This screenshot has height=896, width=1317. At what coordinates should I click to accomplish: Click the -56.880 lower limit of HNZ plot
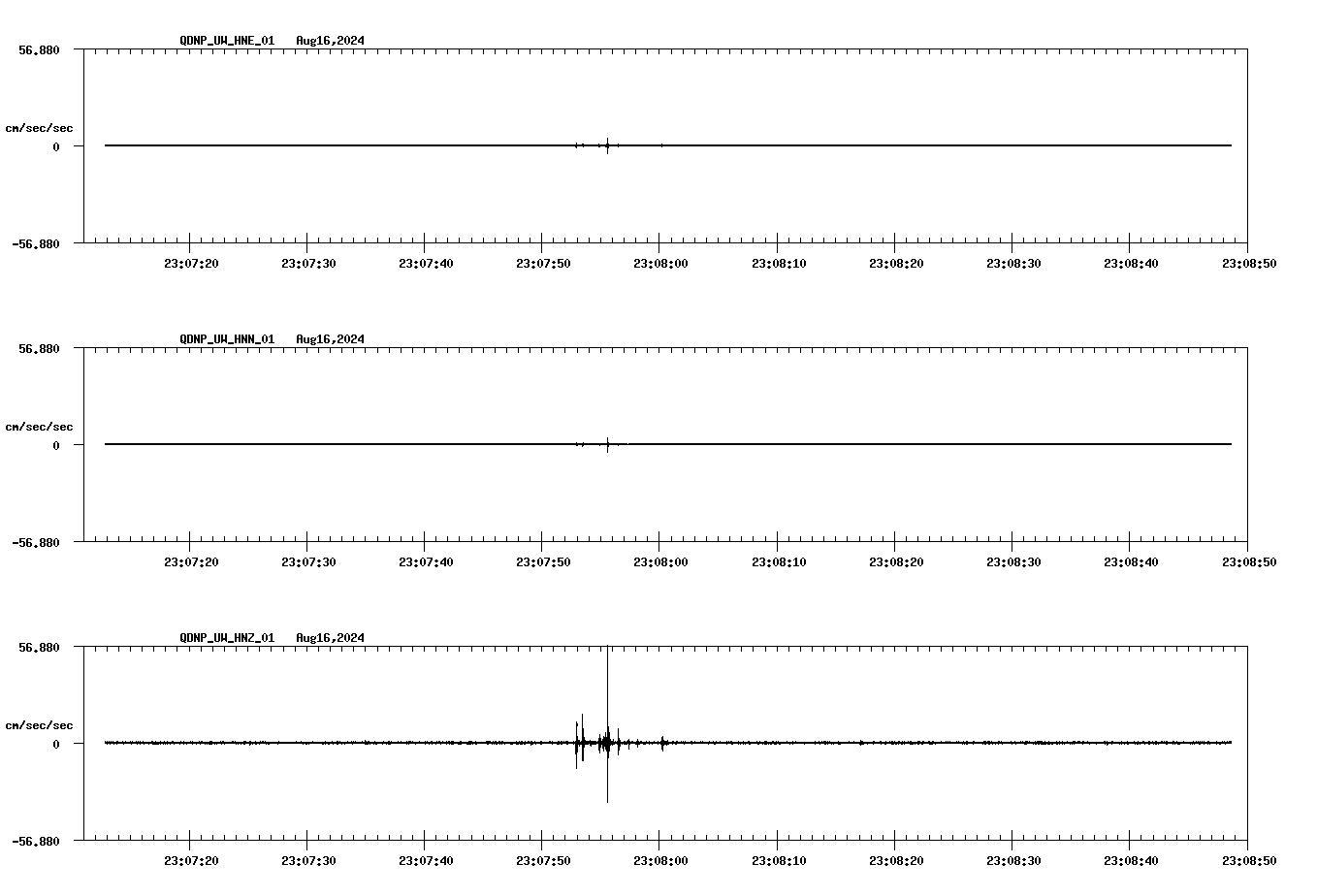(36, 841)
